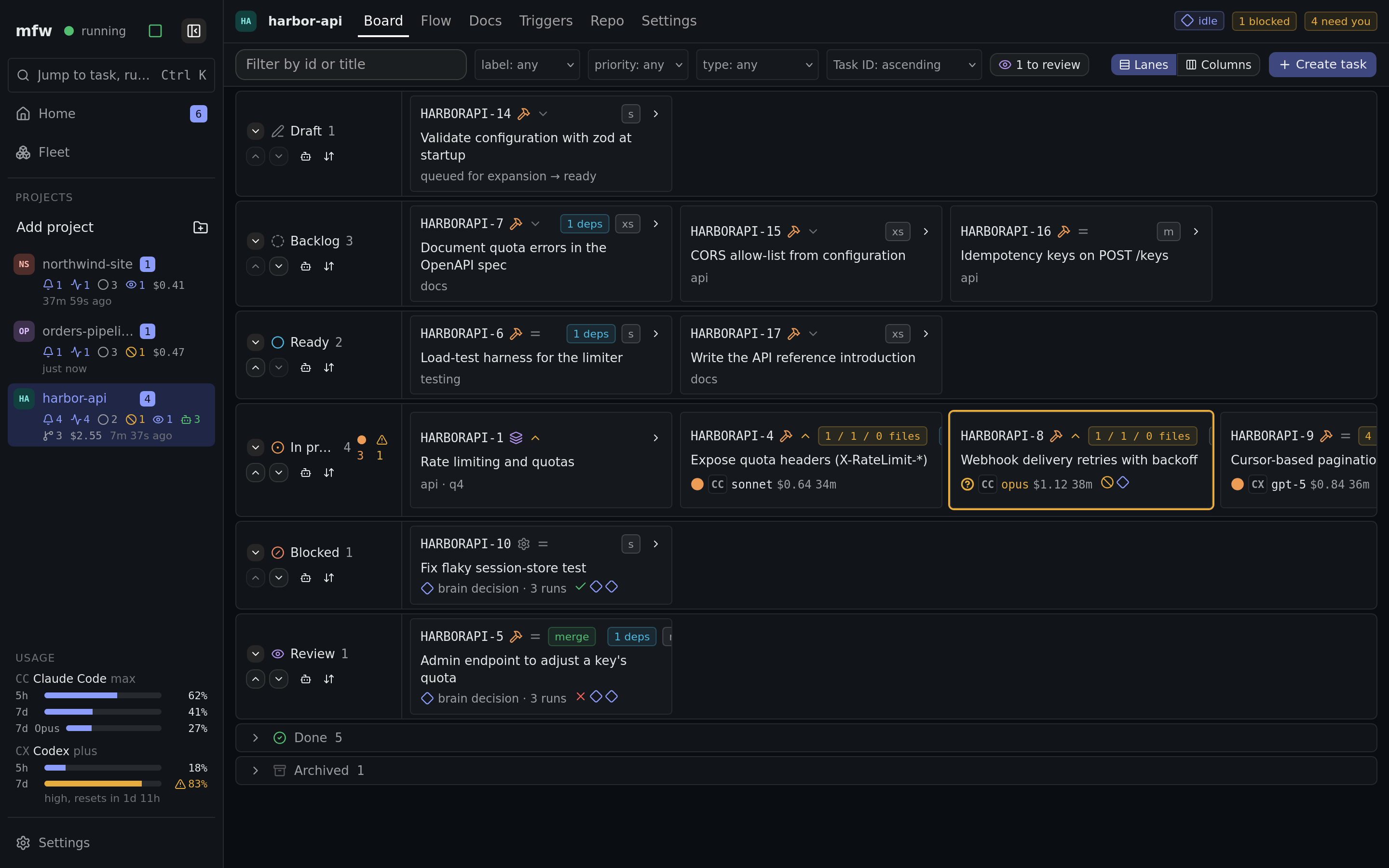The image size is (1389, 868).
Task: Click the Filter by id or title field
Action: pos(351,65)
